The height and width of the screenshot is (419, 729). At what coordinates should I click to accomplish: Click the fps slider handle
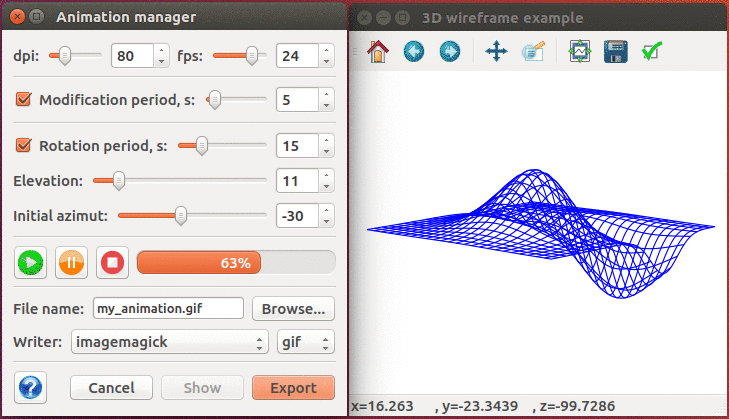[252, 56]
